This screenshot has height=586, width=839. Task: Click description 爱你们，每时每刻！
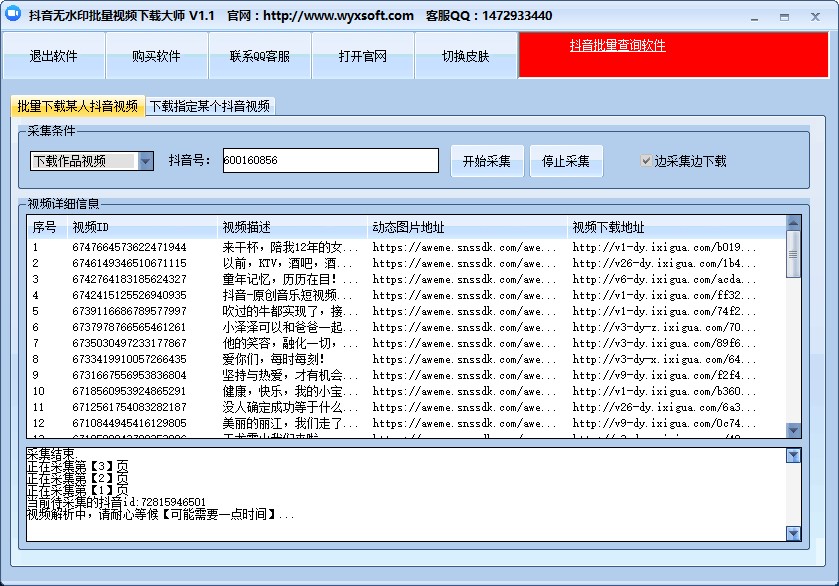273,359
